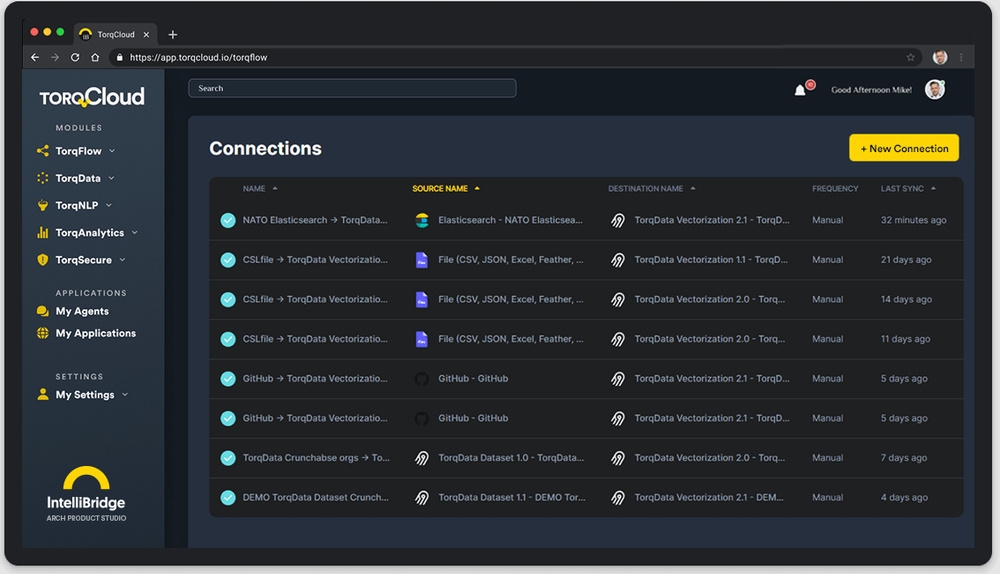
Task: Open the TorqNLP menu item
Action: click(x=77, y=205)
